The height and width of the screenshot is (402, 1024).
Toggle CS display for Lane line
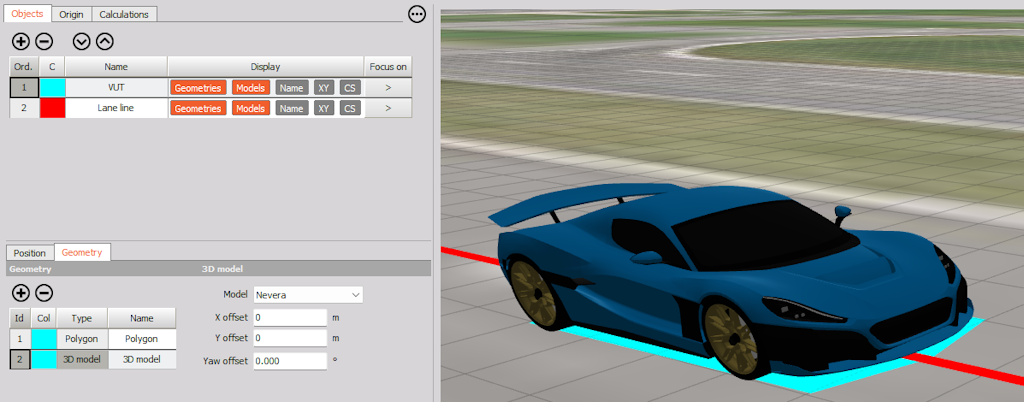(349, 108)
